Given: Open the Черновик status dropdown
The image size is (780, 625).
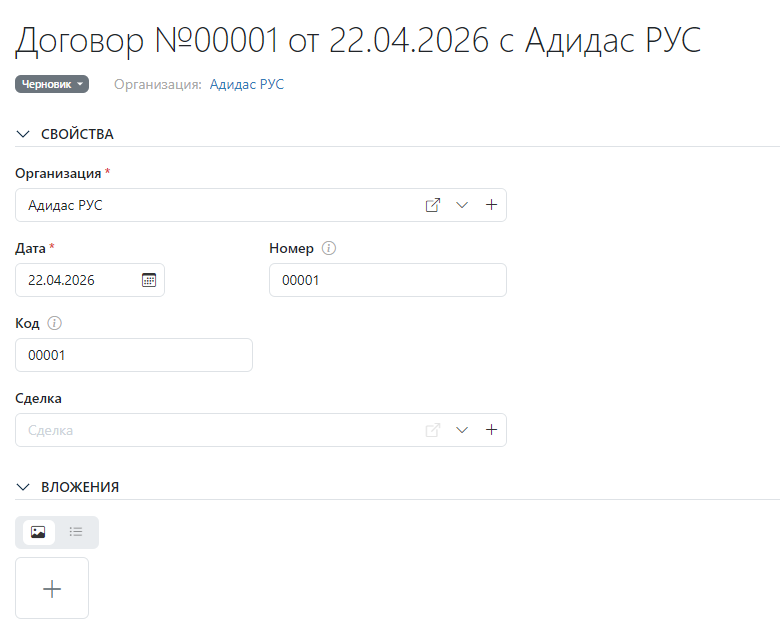Looking at the screenshot, I should 52,85.
